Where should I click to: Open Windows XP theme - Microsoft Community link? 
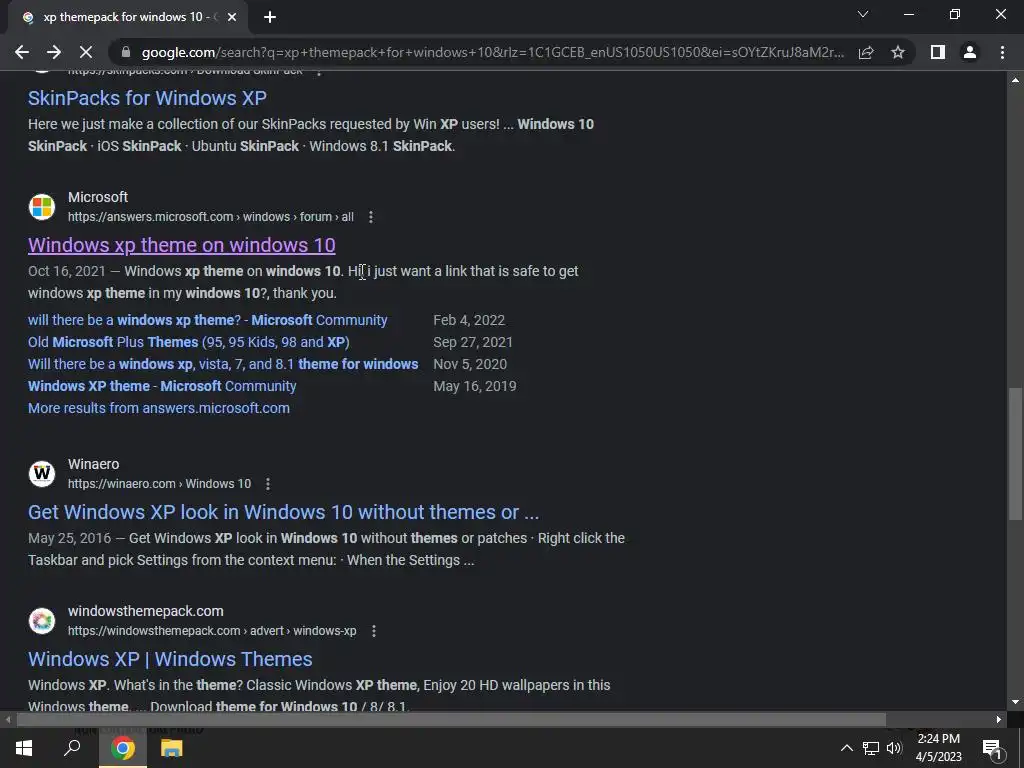[x=162, y=386]
